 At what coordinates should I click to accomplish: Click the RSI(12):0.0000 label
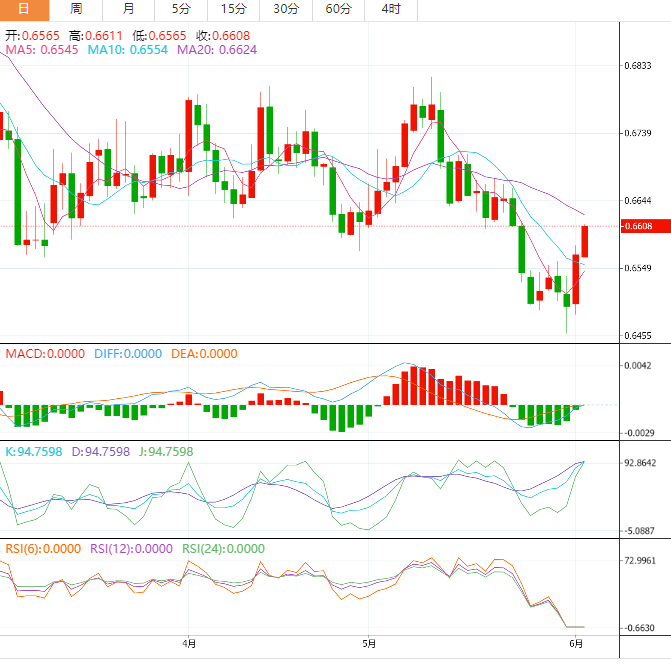coord(131,549)
